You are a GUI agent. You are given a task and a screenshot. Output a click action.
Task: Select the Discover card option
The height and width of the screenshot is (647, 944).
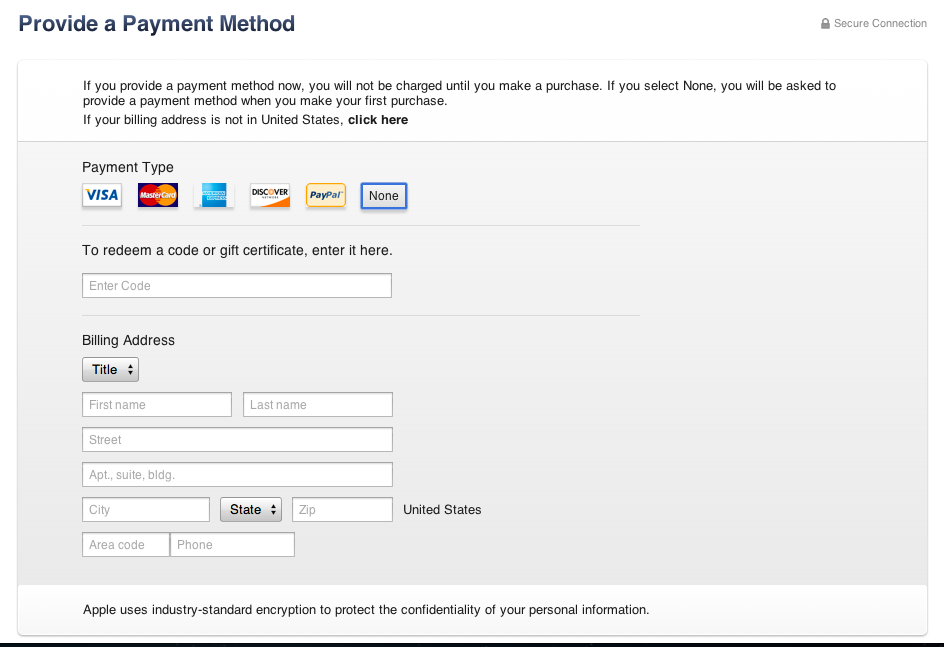coord(270,195)
